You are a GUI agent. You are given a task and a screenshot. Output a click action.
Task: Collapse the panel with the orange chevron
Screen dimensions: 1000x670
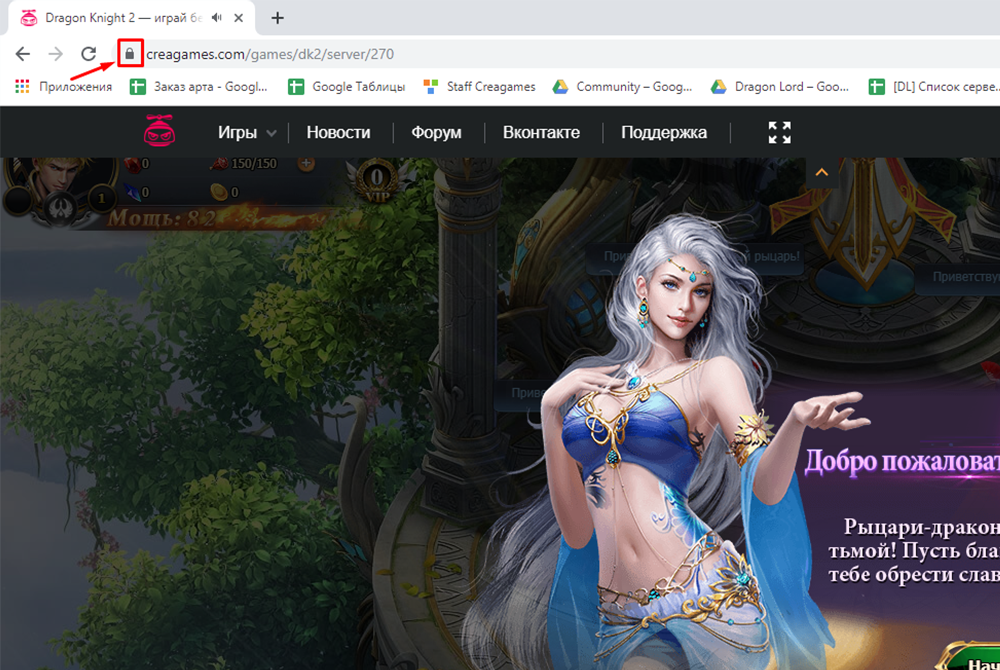click(822, 173)
